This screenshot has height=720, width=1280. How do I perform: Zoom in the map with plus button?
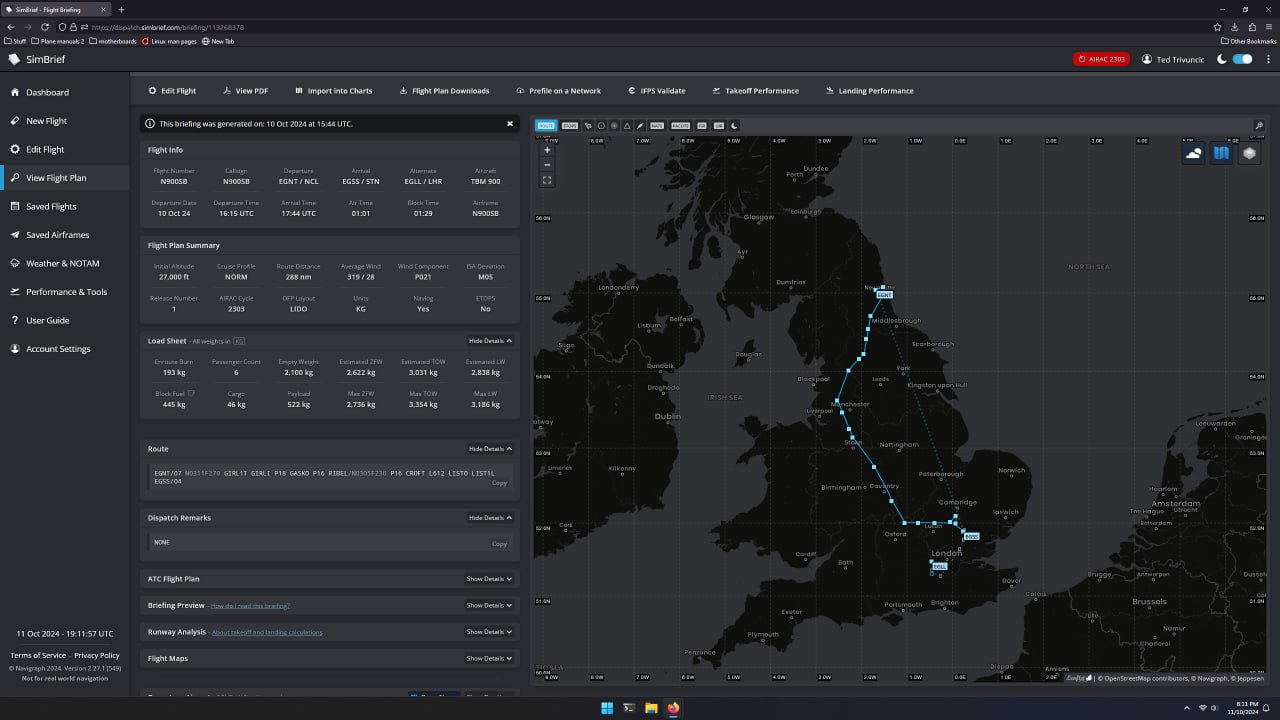(x=547, y=150)
